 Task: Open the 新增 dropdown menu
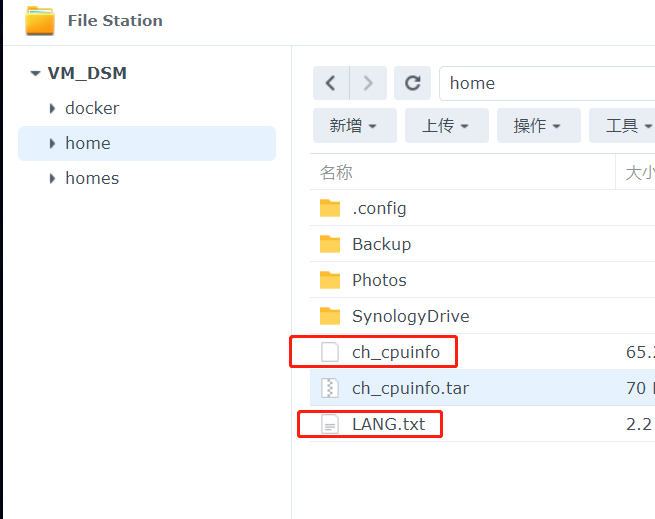[355, 125]
